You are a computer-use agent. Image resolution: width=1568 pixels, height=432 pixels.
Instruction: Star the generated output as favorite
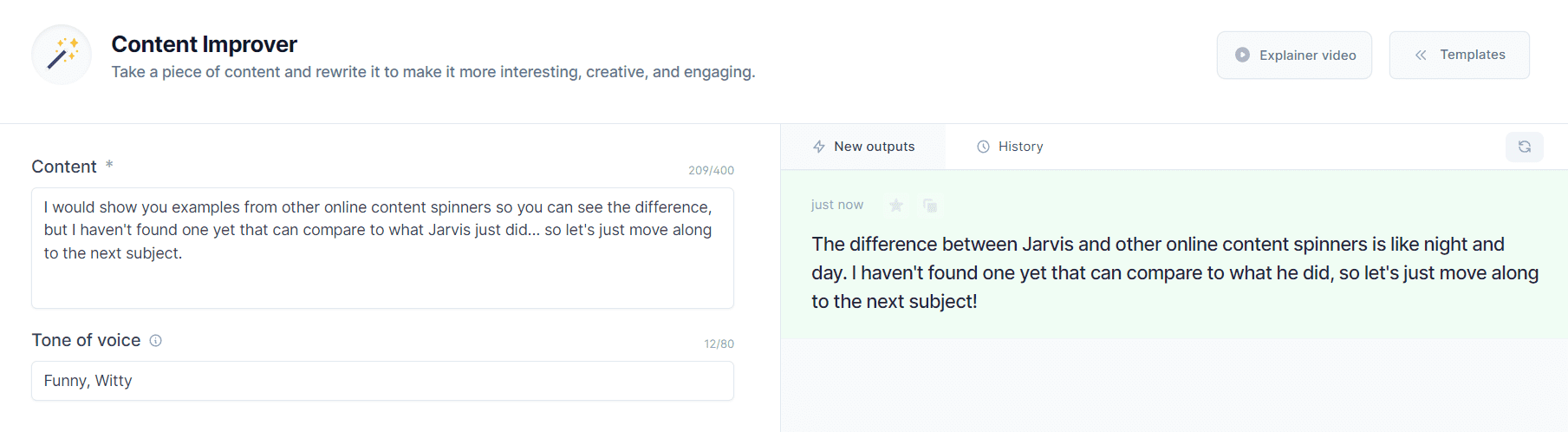pyautogui.click(x=896, y=205)
